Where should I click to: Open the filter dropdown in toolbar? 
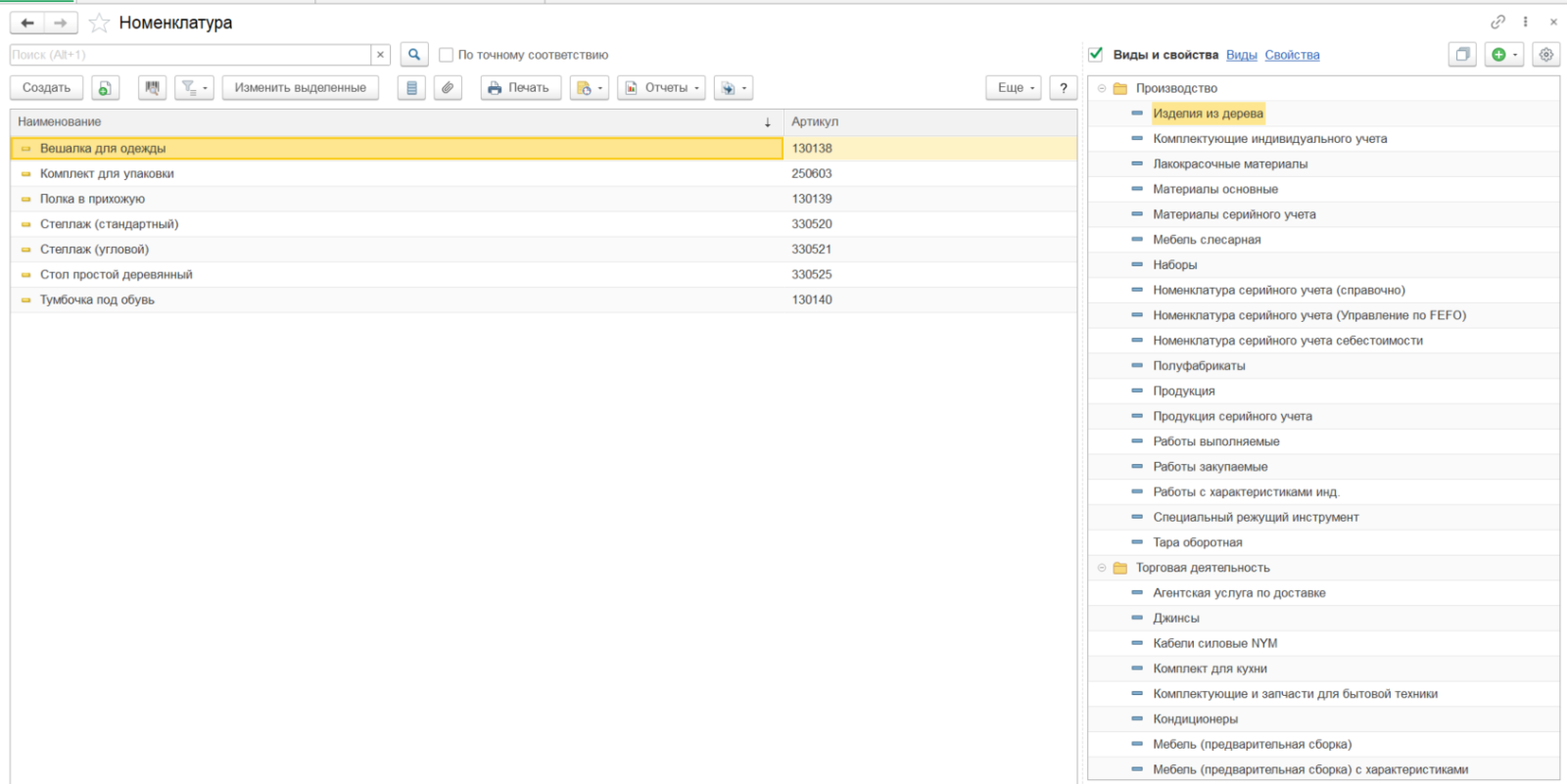[x=194, y=88]
